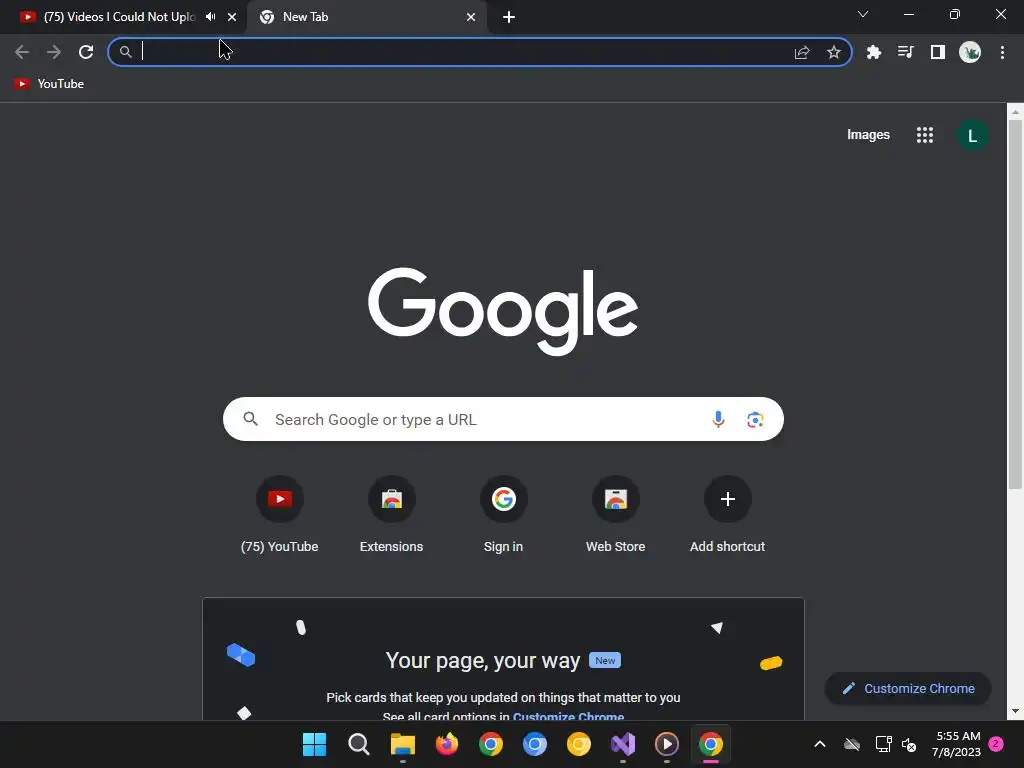Click the Google search box
The height and width of the screenshot is (768, 1024).
pyautogui.click(x=503, y=419)
